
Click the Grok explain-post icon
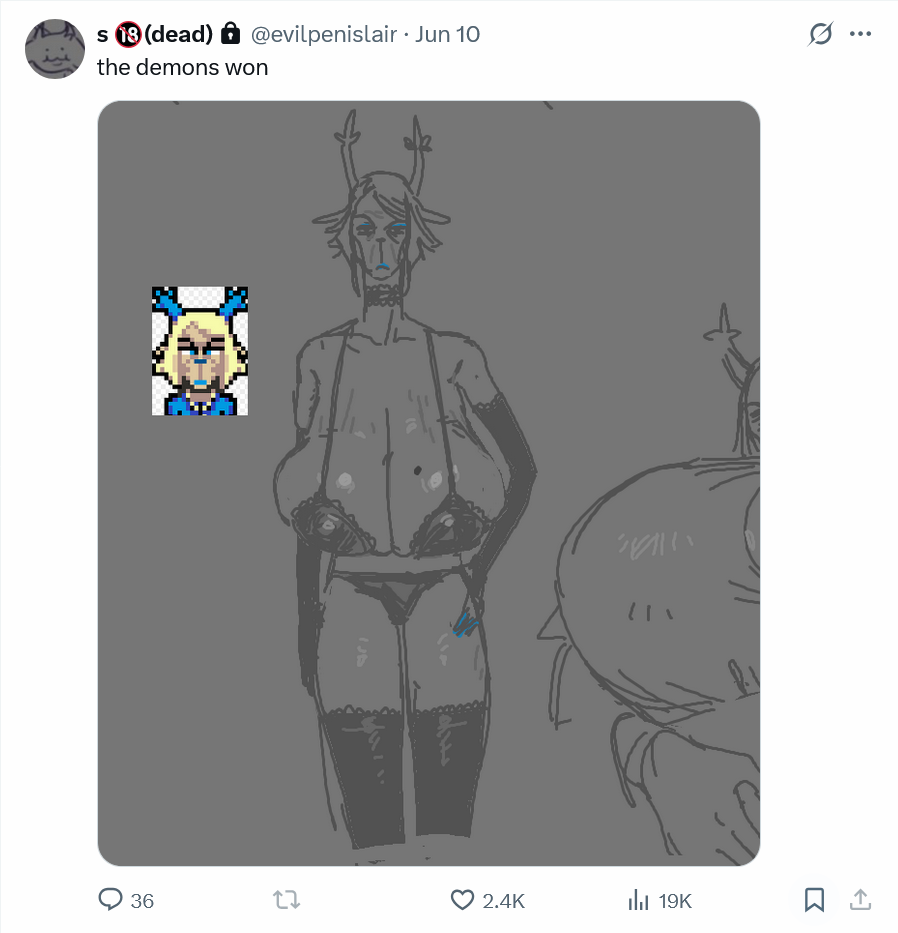coord(820,34)
